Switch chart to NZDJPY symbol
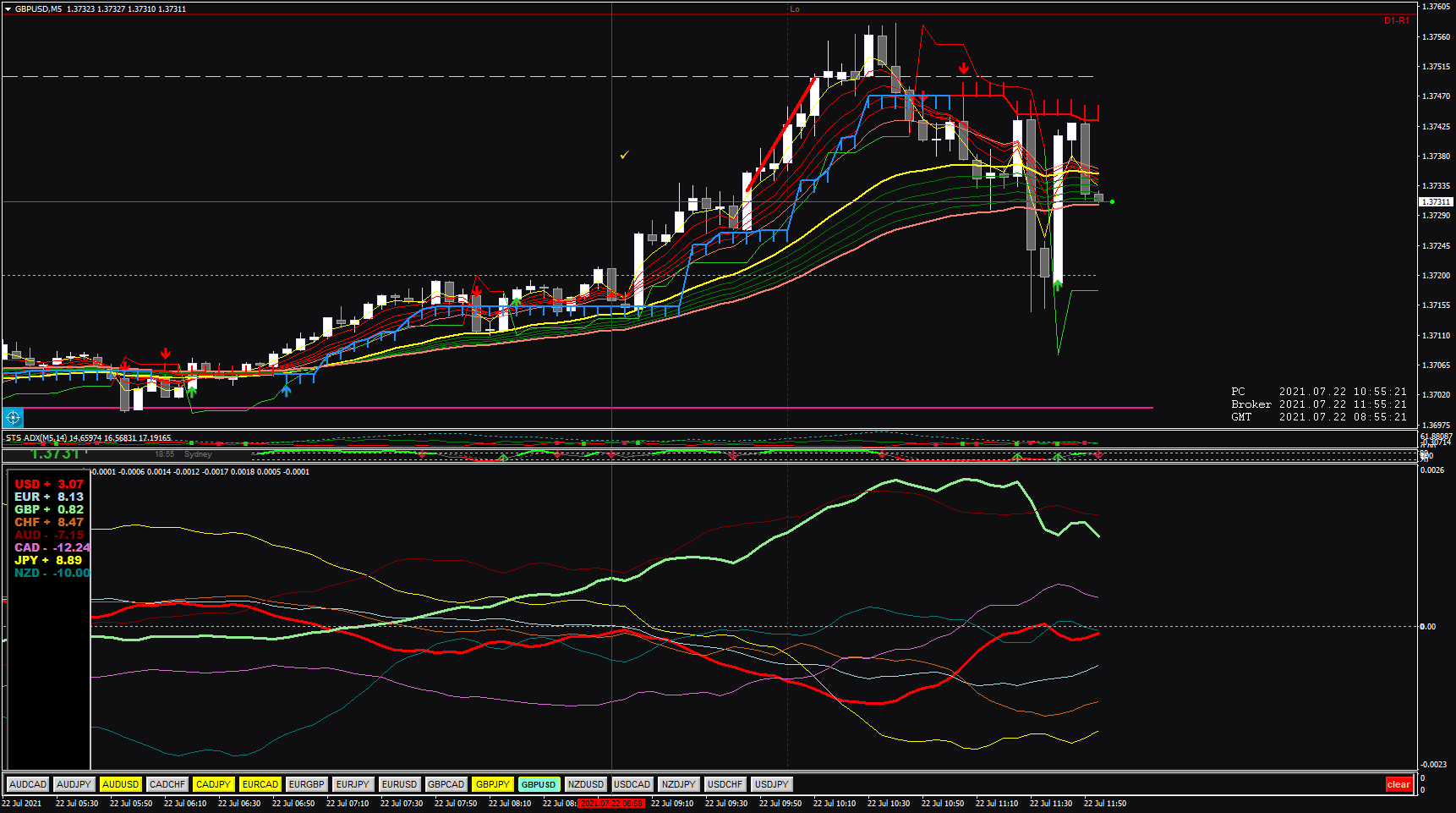 (x=679, y=784)
